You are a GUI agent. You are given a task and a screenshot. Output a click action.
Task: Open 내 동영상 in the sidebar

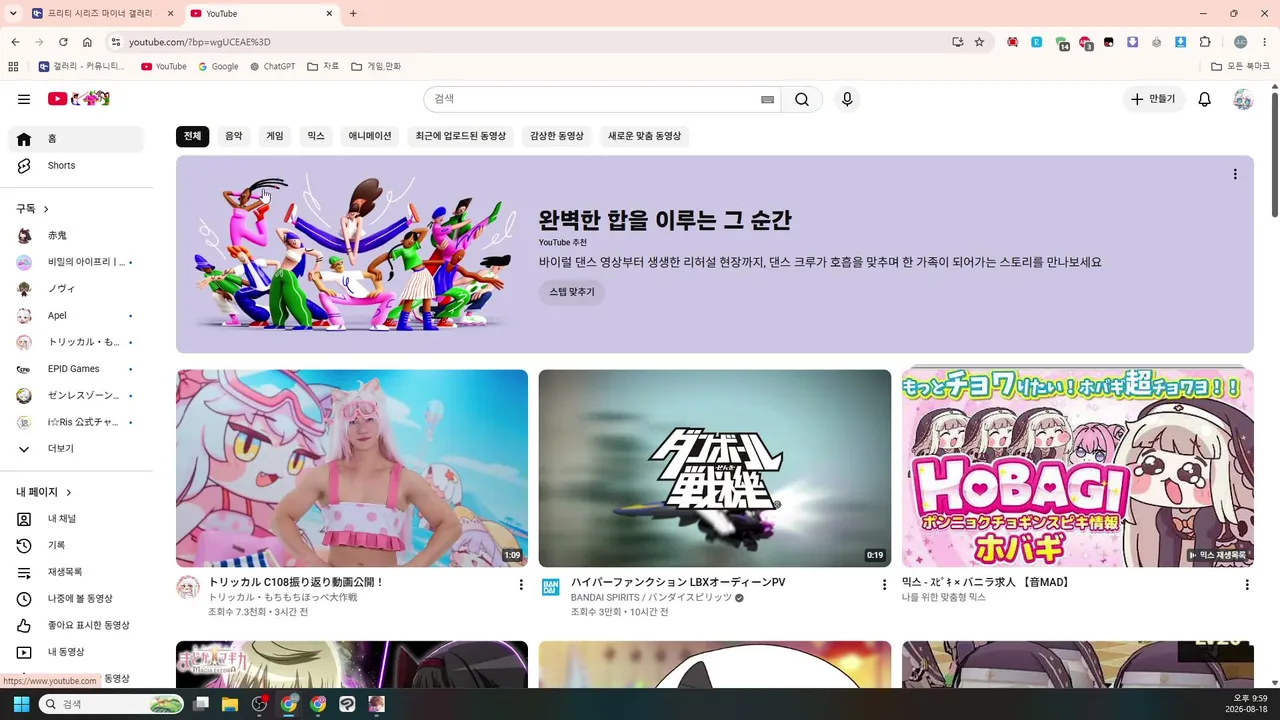click(76, 652)
